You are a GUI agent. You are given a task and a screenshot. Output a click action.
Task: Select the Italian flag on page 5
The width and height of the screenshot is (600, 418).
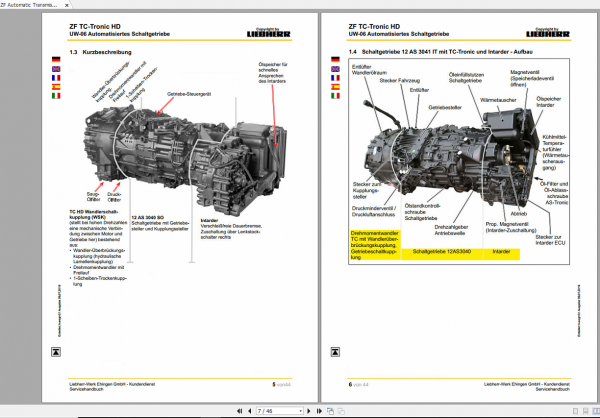56,96
